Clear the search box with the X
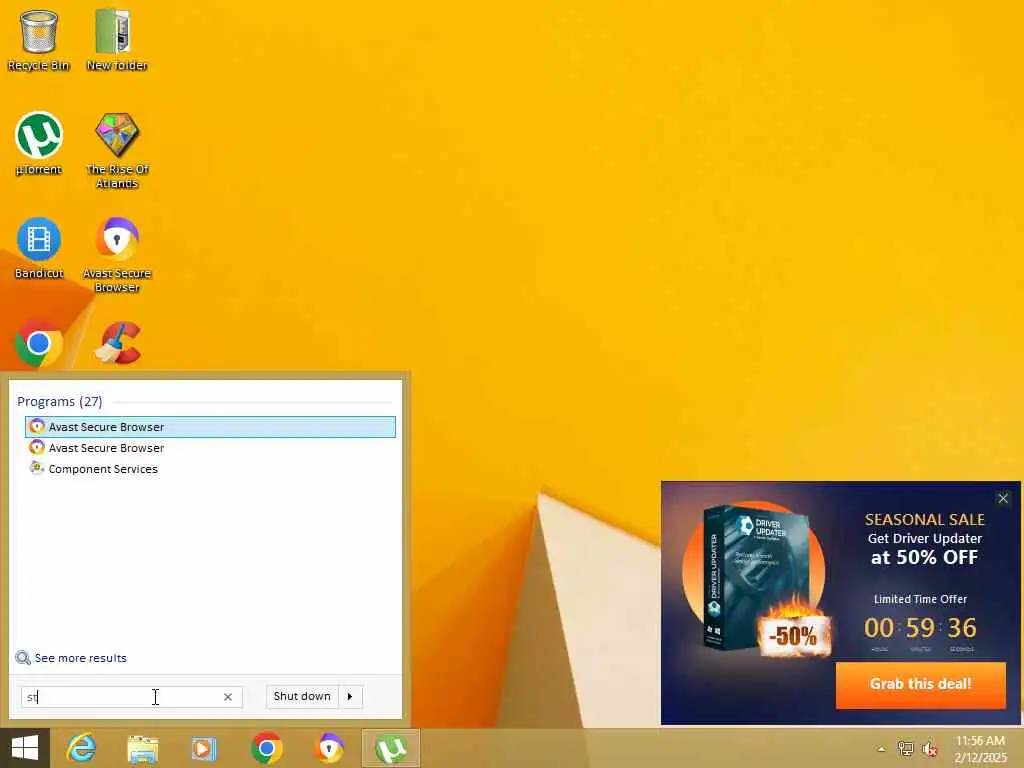 tap(228, 697)
